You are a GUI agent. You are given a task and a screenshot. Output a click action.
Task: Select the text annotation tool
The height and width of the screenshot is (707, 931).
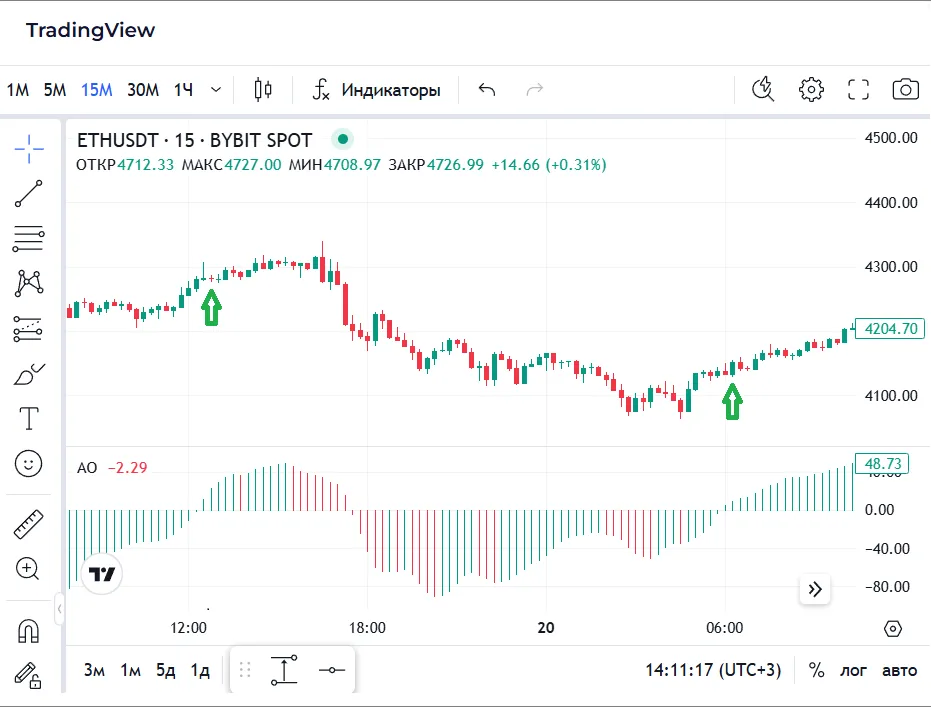tap(29, 418)
